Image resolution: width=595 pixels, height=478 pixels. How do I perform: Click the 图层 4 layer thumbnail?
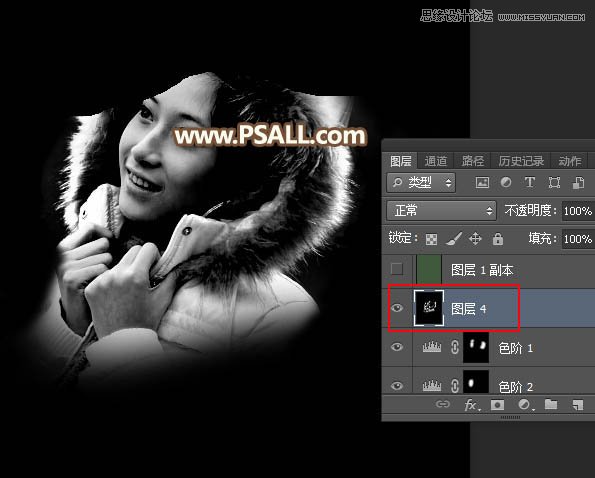click(429, 308)
